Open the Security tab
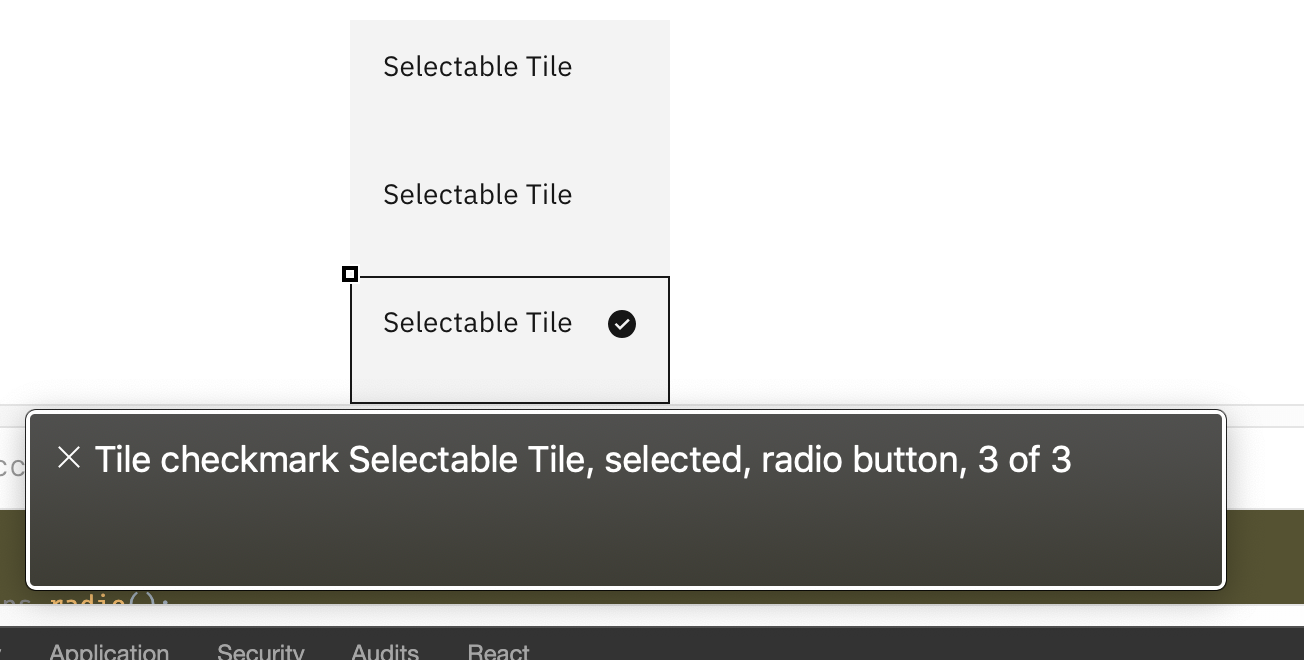The height and width of the screenshot is (660, 1304). point(260,652)
